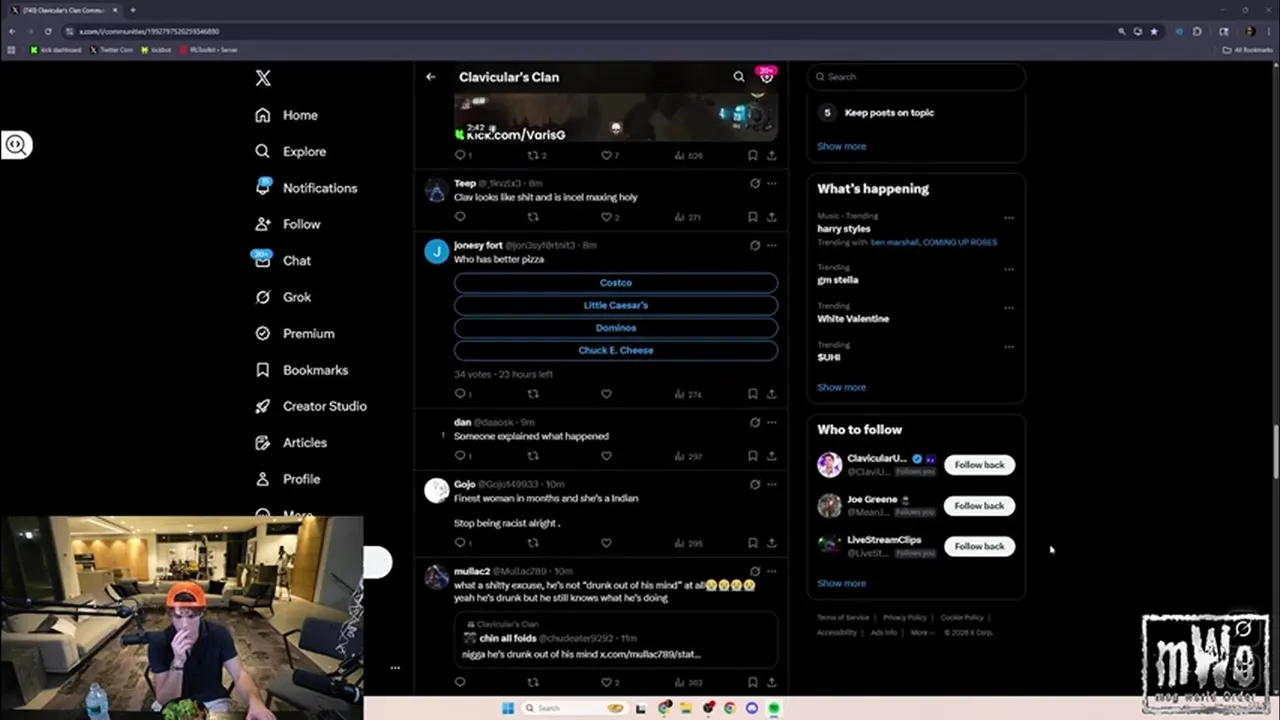The height and width of the screenshot is (720, 1280).
Task: Reply to Gojo's post
Action: point(460,543)
